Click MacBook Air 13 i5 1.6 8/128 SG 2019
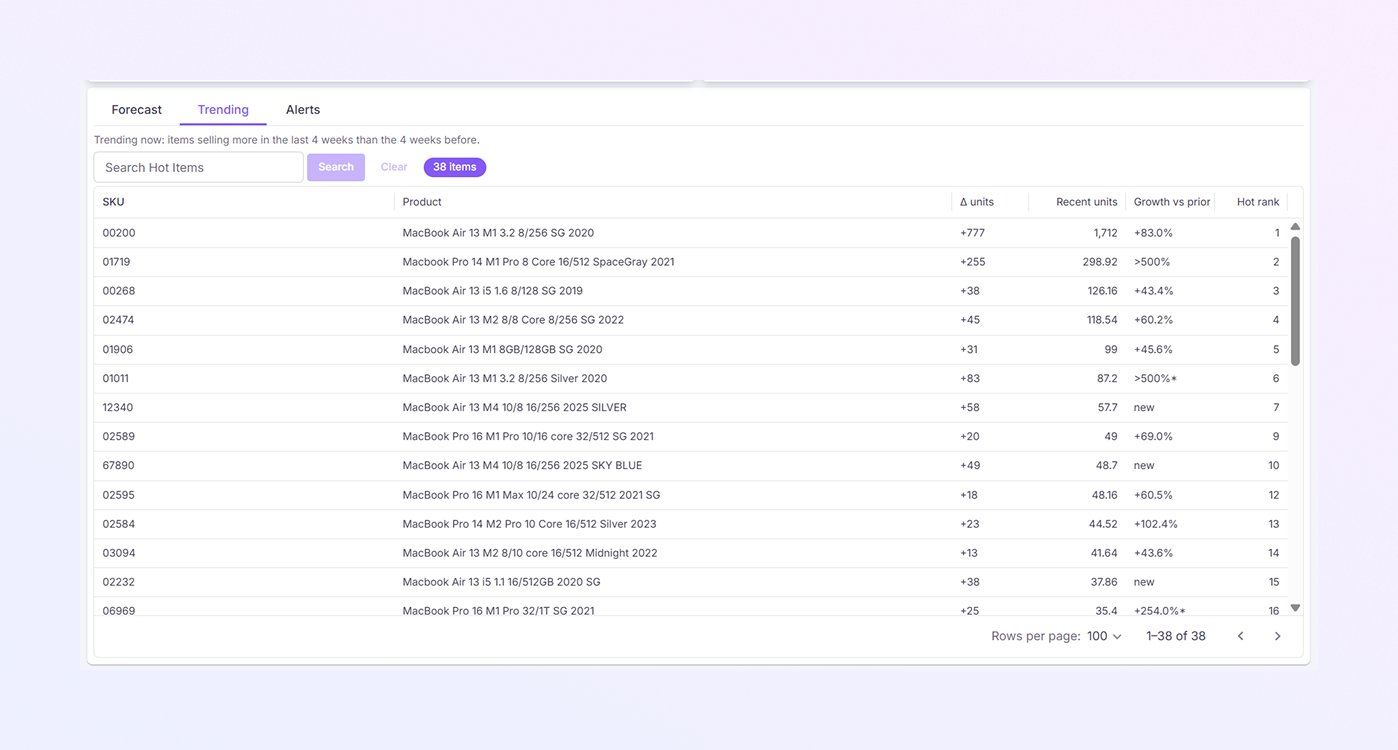This screenshot has height=750, width=1398. (x=492, y=291)
